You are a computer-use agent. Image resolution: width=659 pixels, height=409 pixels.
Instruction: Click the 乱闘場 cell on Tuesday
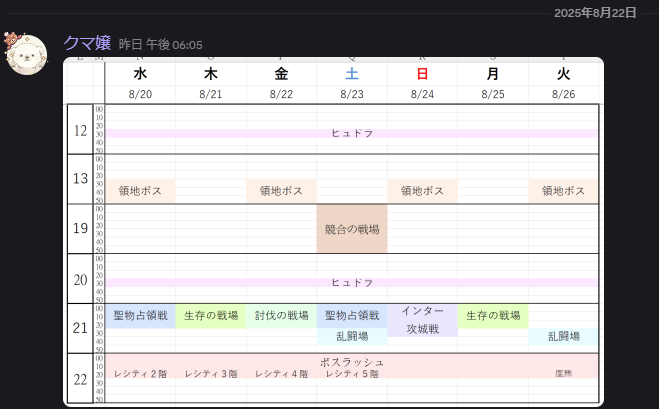(x=563, y=336)
